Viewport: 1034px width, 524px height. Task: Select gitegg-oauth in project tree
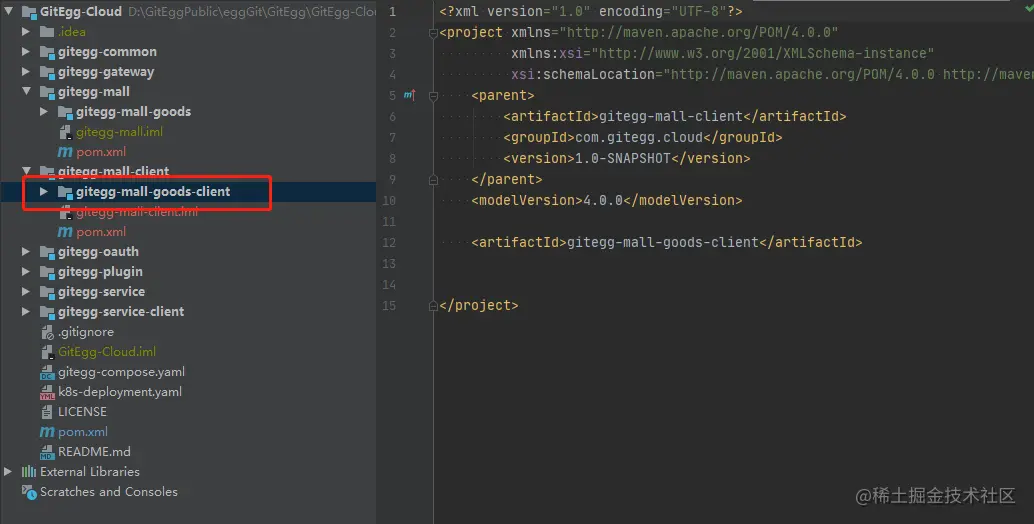point(98,251)
